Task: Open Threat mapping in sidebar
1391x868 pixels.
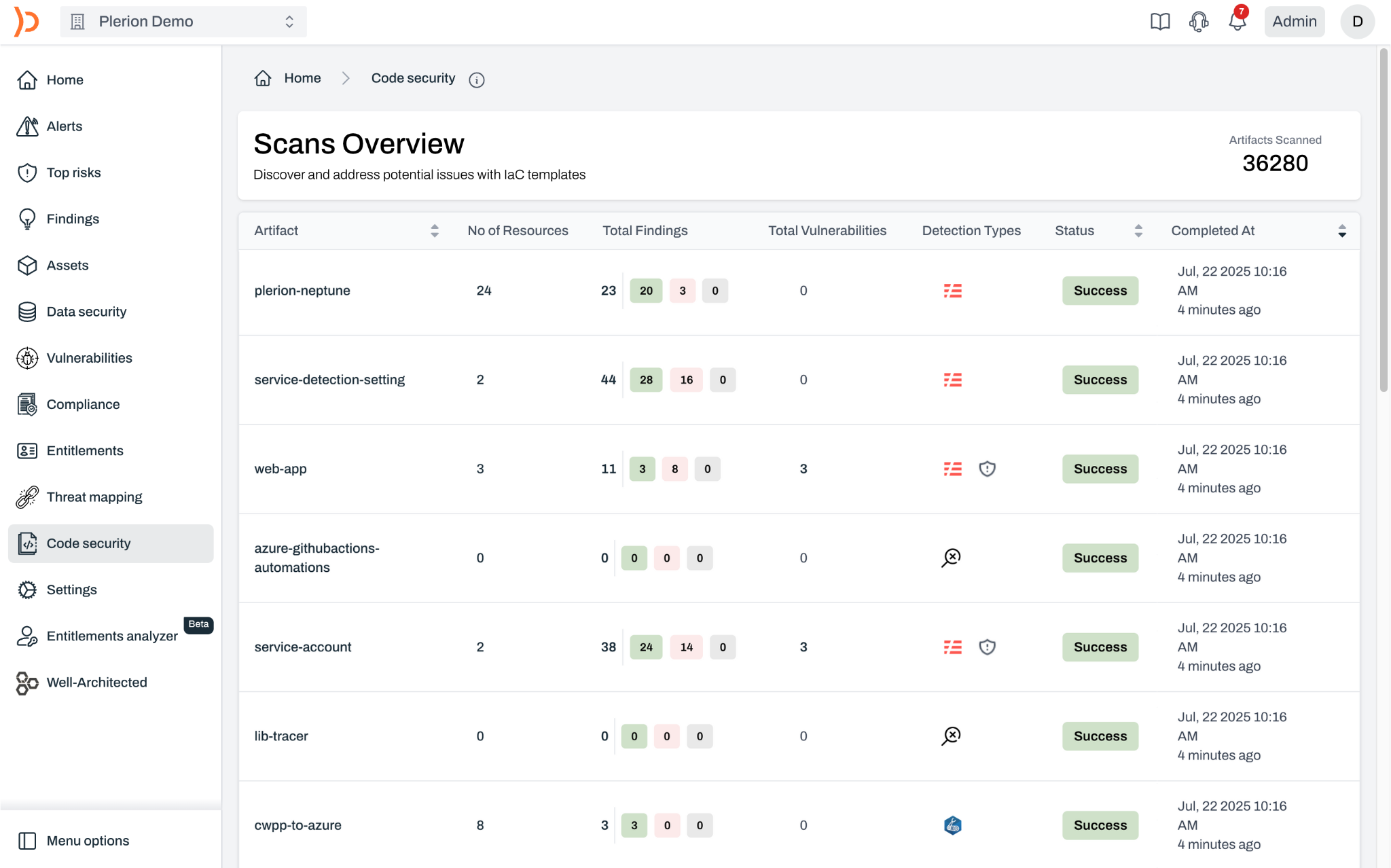Action: pos(111,497)
